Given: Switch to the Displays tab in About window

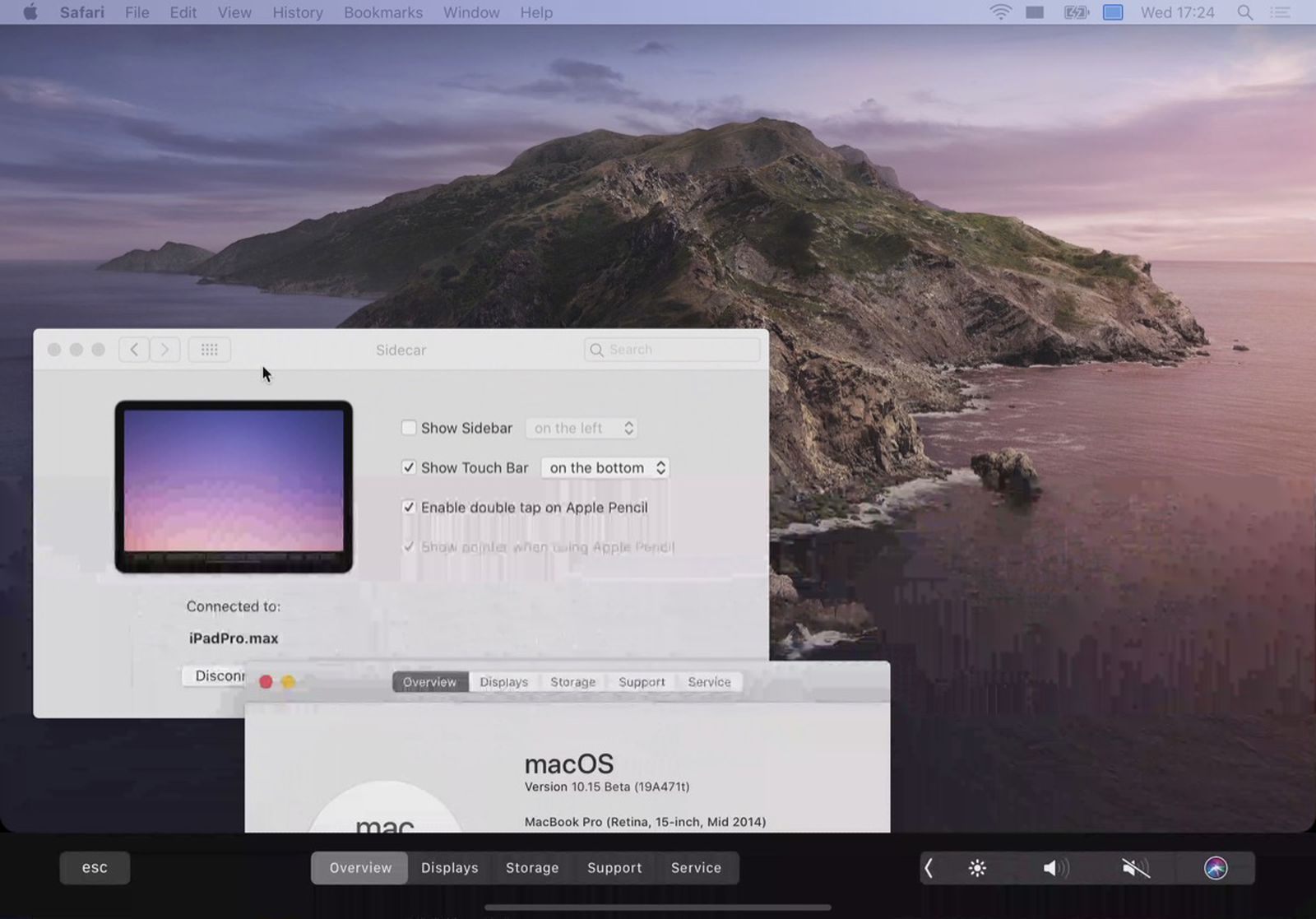Looking at the screenshot, I should tap(503, 681).
